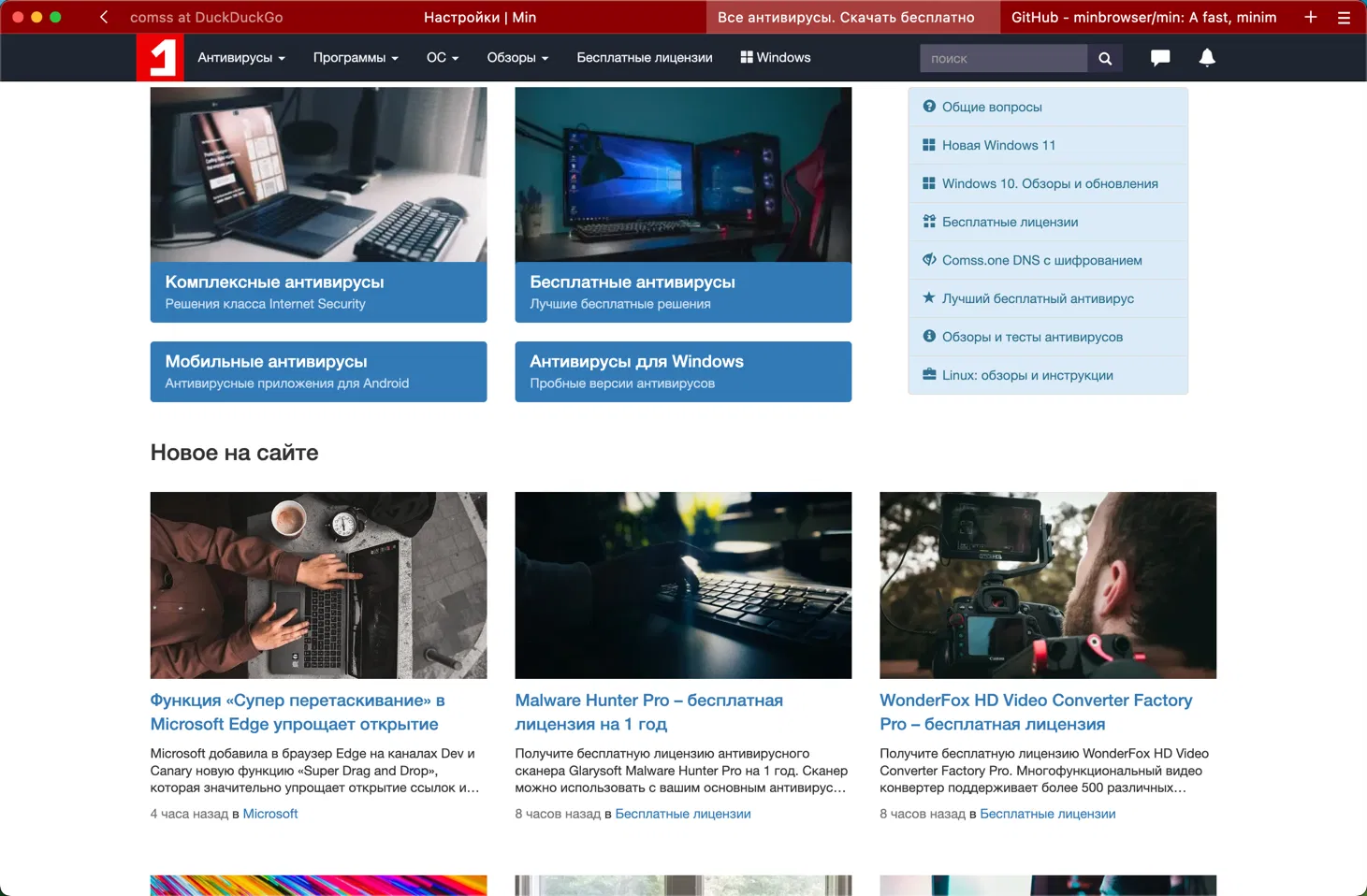Open the comments speech bubble icon
The width and height of the screenshot is (1367, 896).
(x=1160, y=58)
